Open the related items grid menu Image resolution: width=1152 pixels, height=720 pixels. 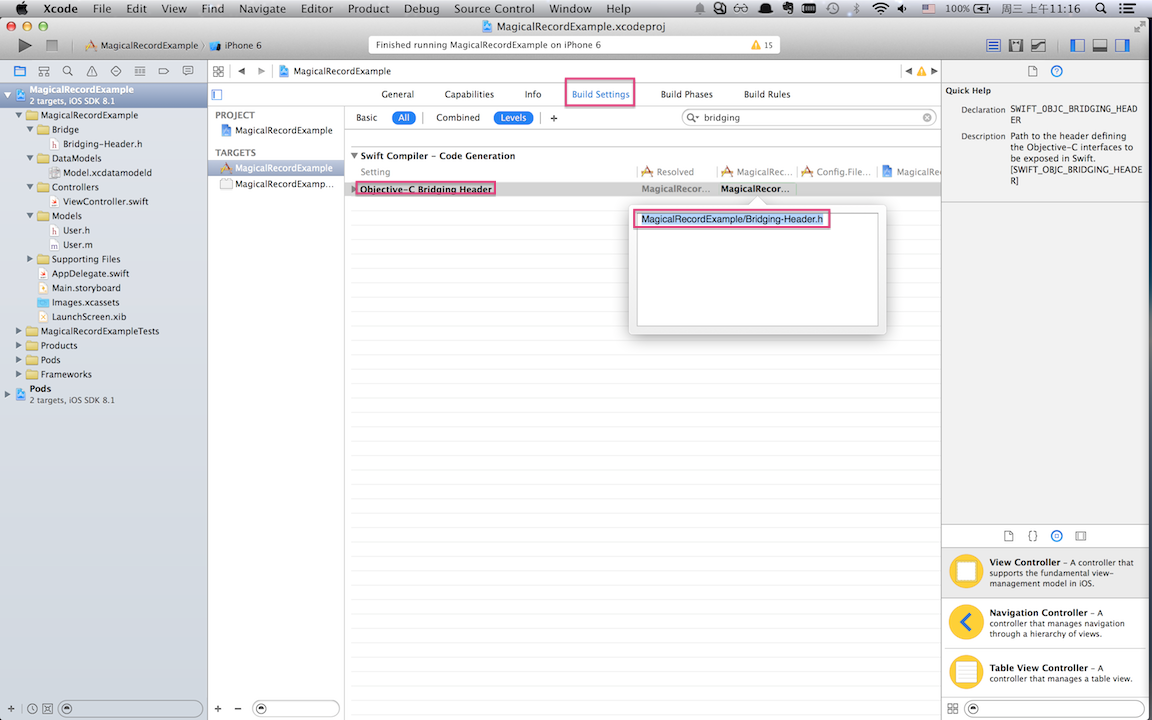[218, 71]
